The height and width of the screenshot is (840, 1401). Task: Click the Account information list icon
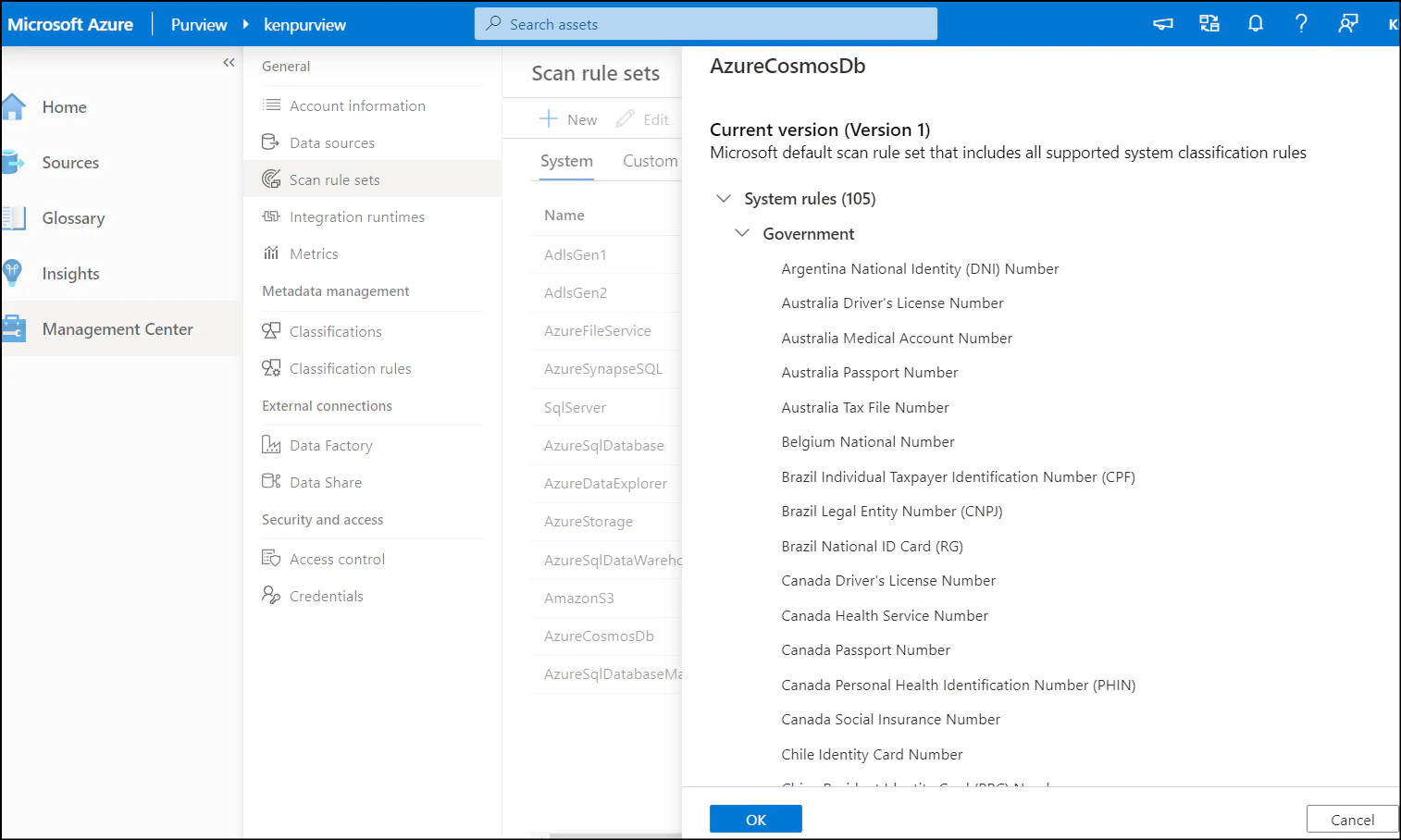271,105
